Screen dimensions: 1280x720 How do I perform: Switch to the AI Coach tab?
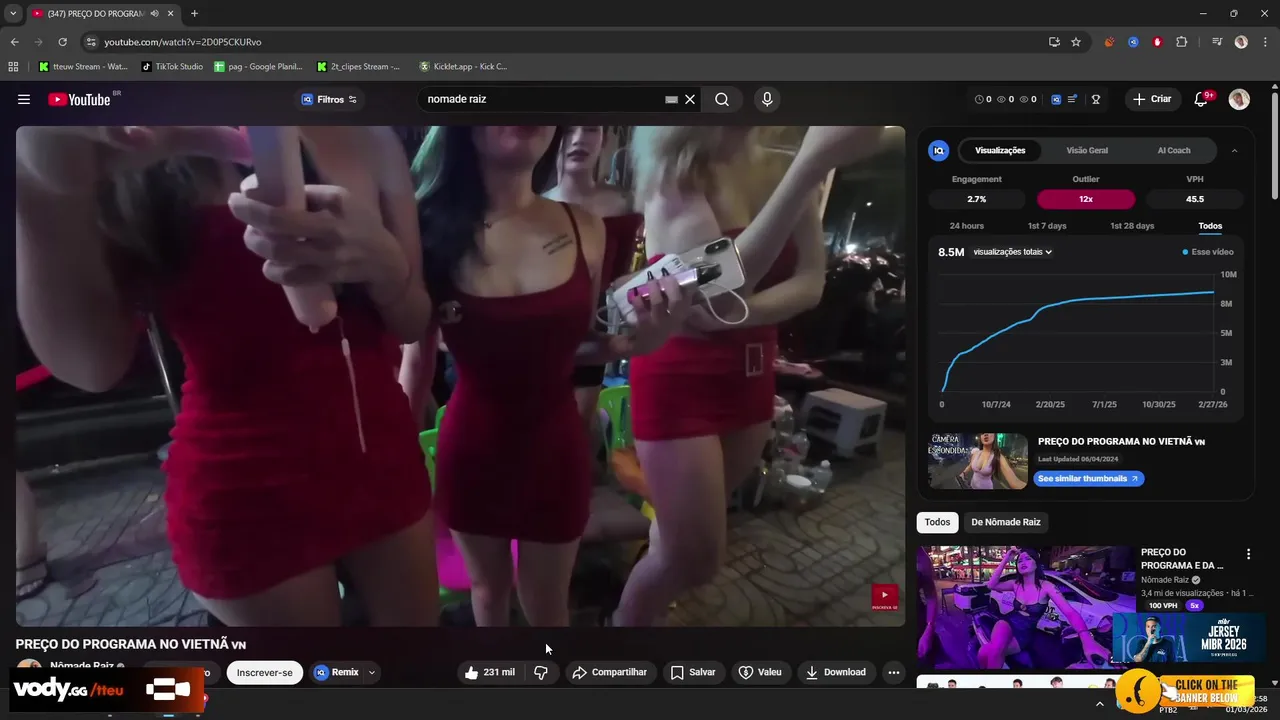1174,150
